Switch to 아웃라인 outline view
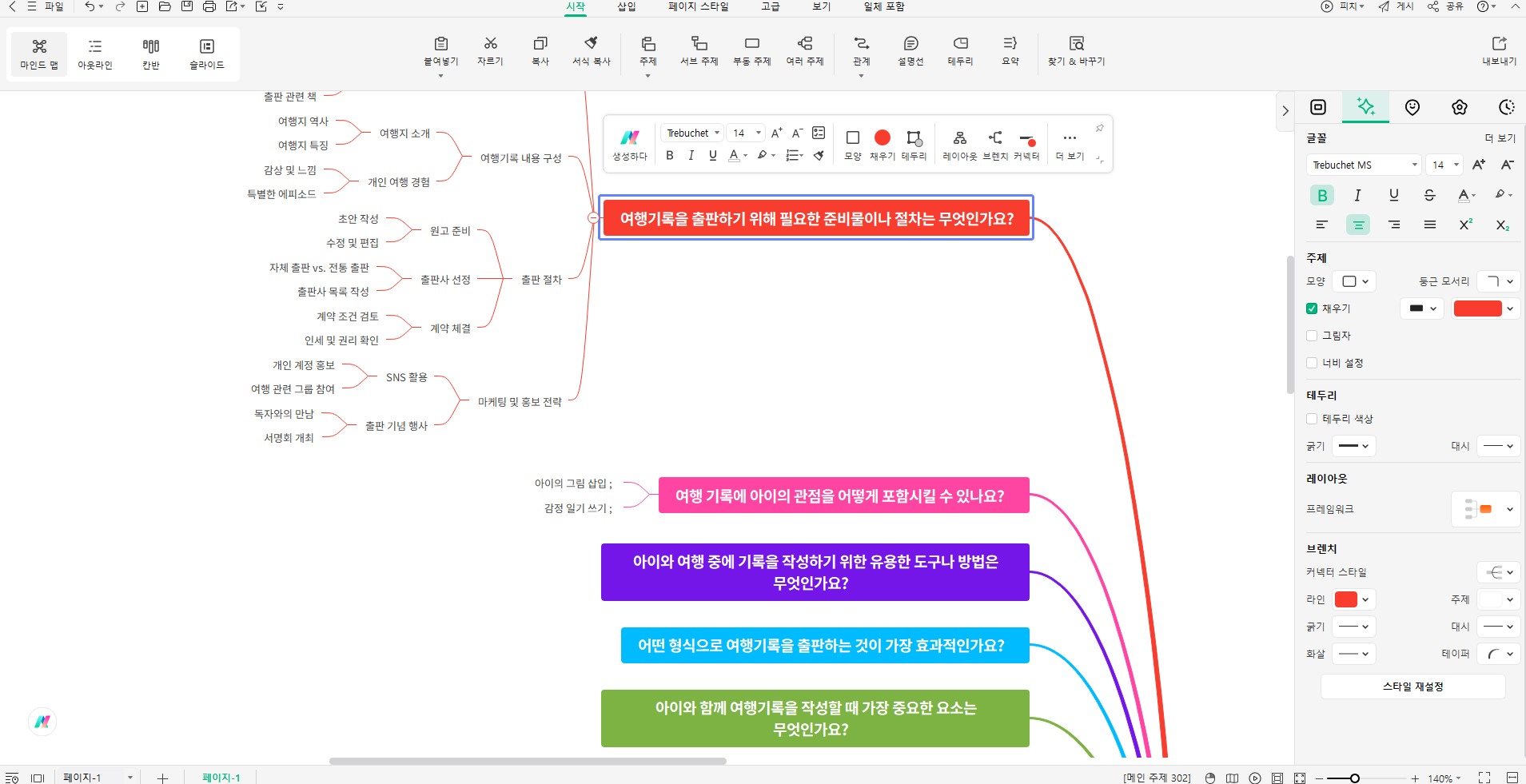 (x=95, y=53)
